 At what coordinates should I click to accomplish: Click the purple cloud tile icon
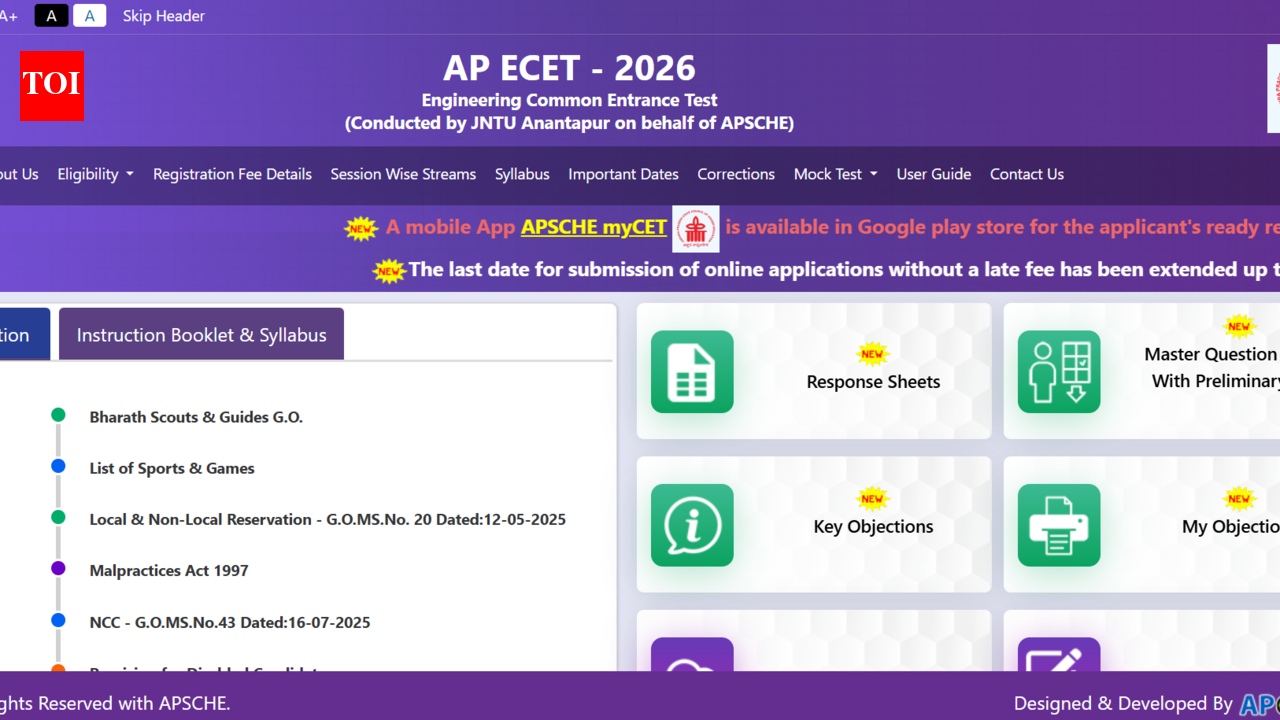[x=692, y=663]
